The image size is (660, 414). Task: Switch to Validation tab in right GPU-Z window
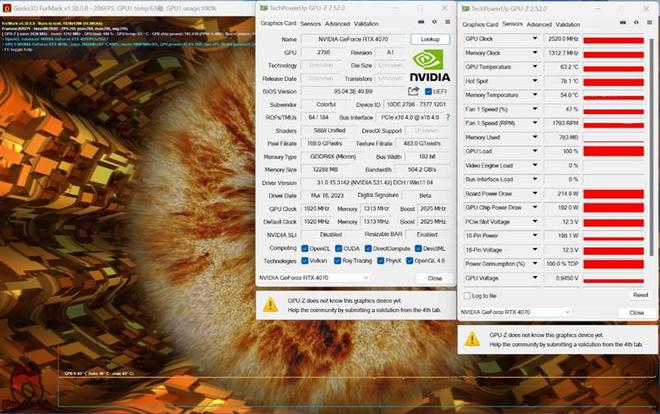pyautogui.click(x=568, y=24)
